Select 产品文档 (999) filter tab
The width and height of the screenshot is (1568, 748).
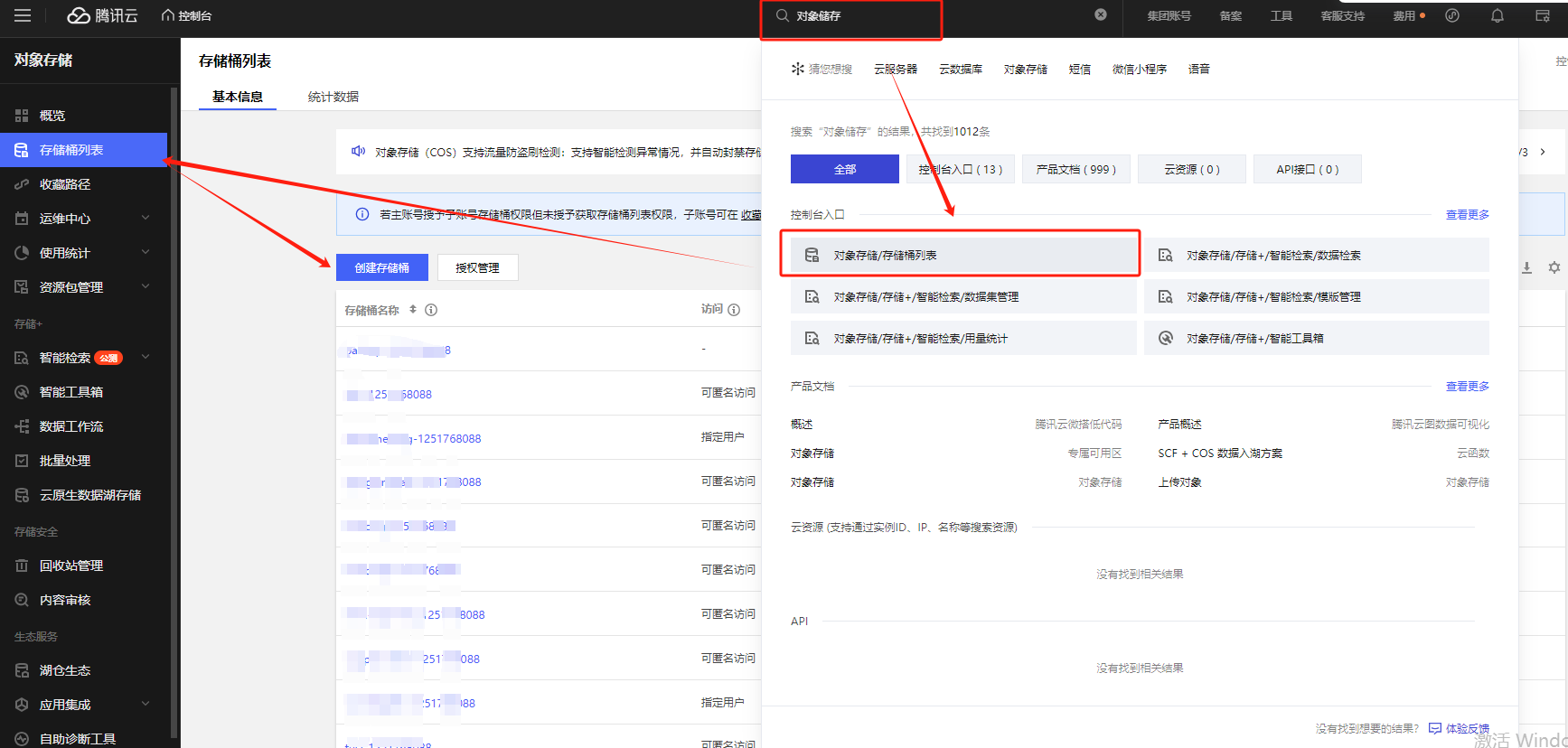1075,169
